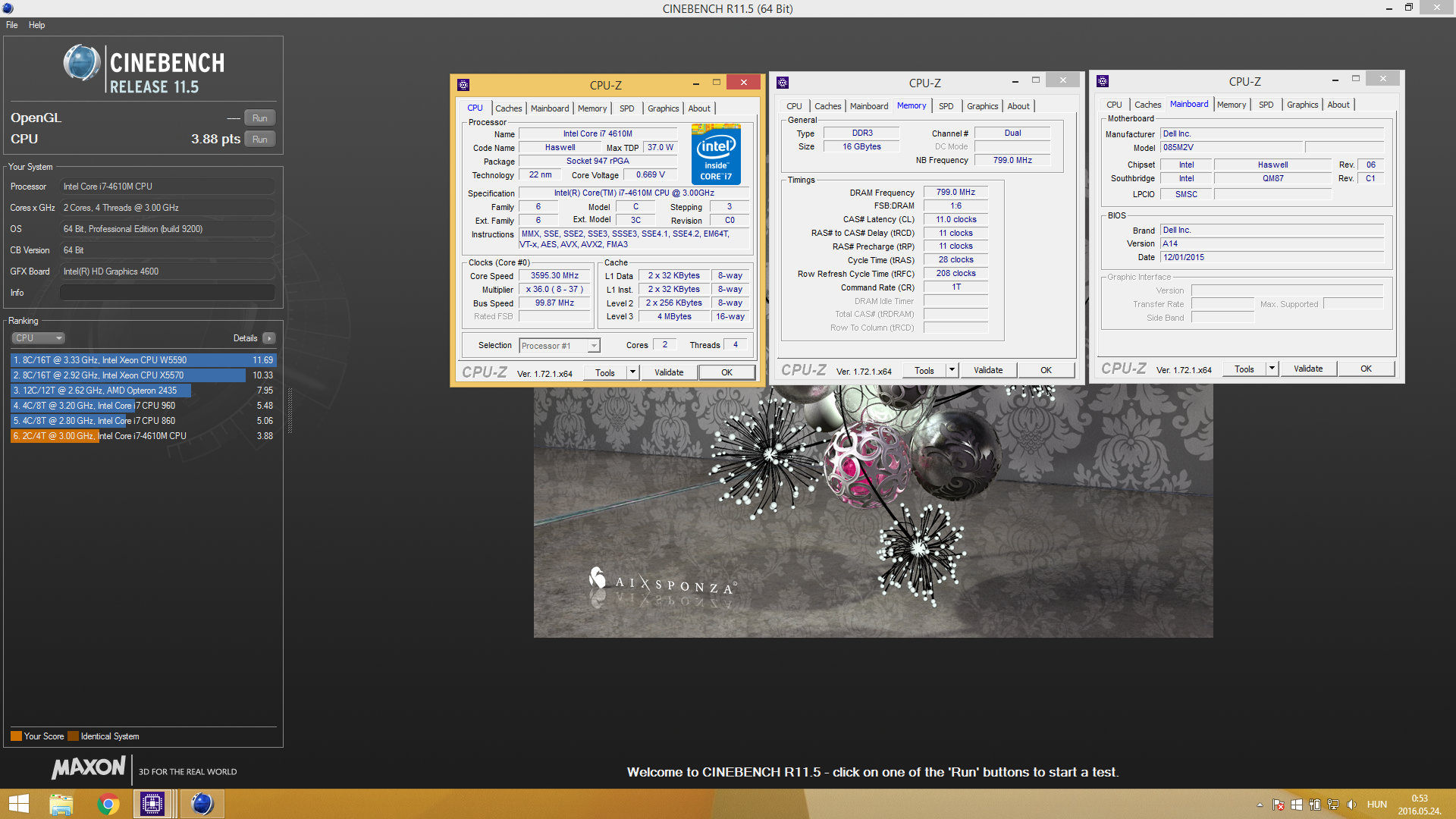Click the MAXON logo at bottom left

(89, 768)
